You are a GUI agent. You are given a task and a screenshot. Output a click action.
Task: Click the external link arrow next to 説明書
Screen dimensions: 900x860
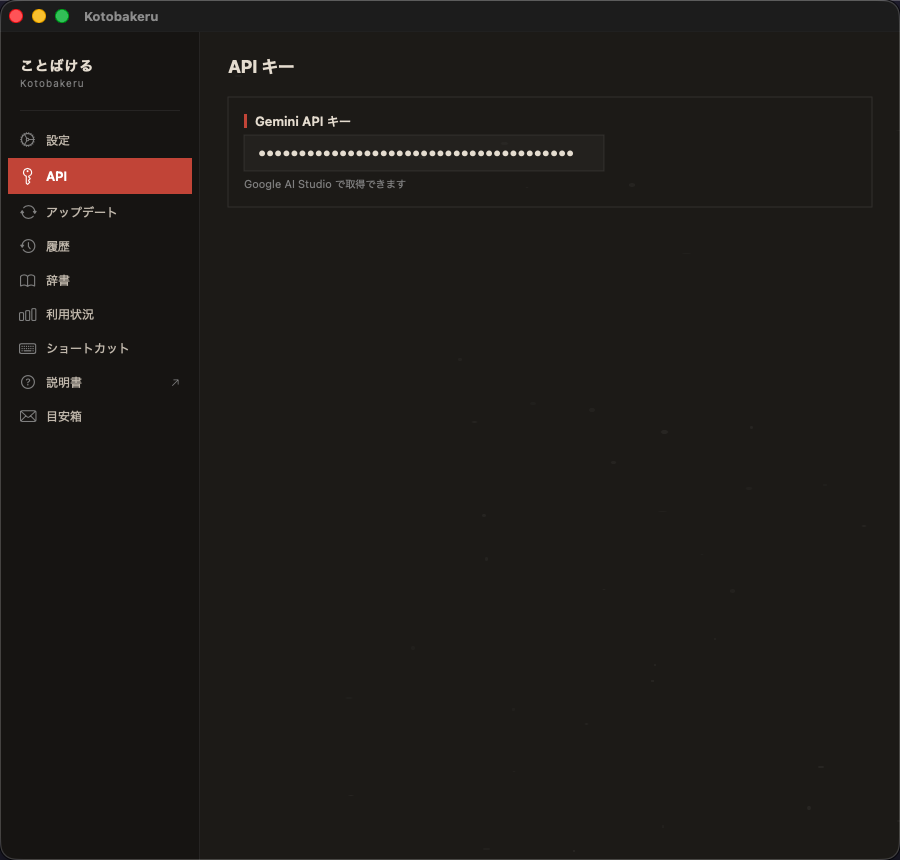175,382
